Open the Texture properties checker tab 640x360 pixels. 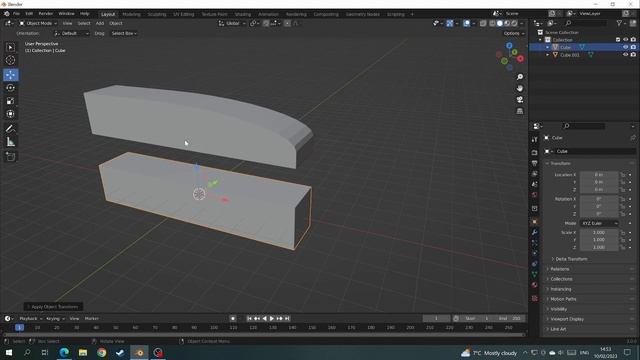[x=535, y=299]
